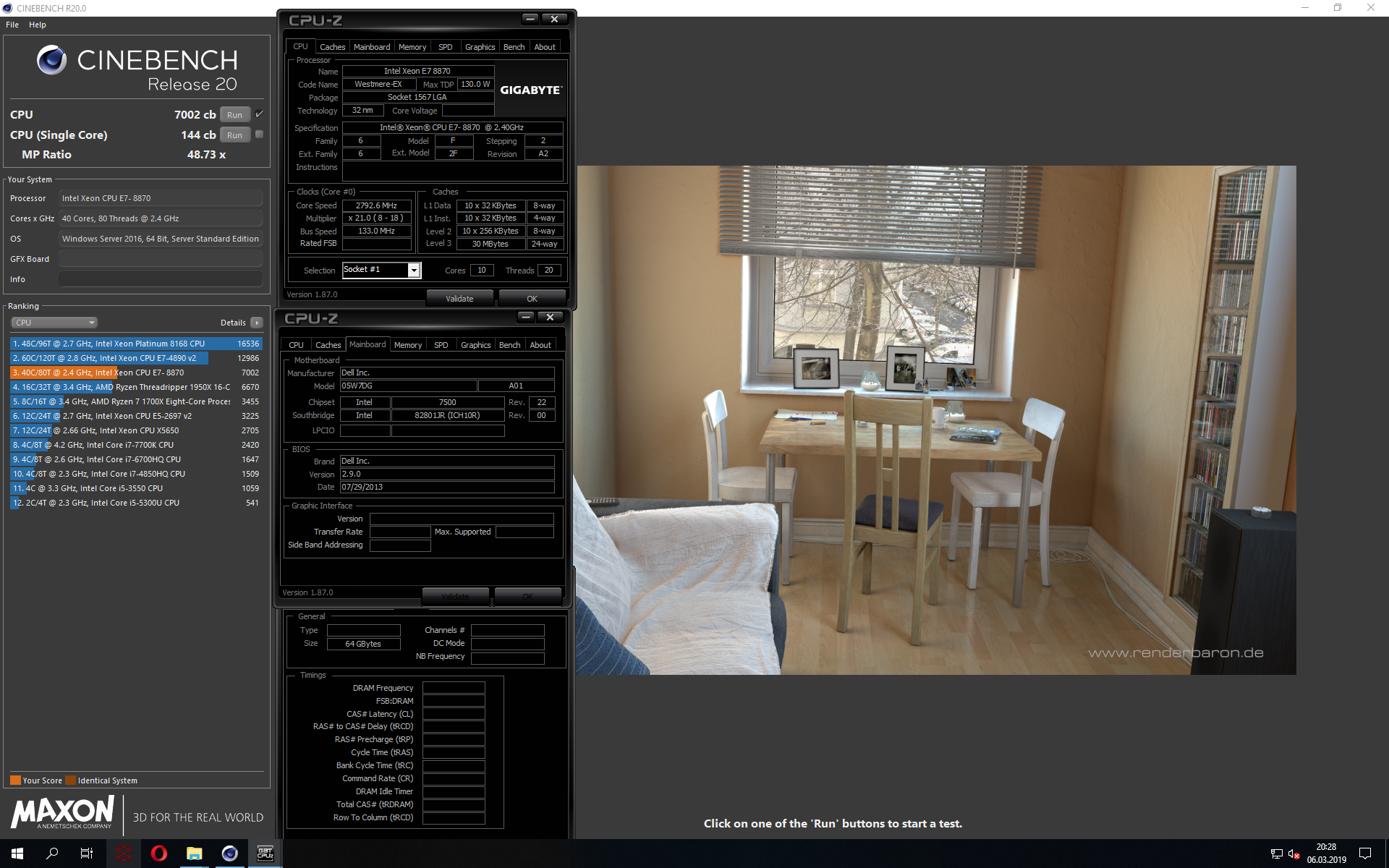Click the red atom taskbar icon

(x=124, y=854)
